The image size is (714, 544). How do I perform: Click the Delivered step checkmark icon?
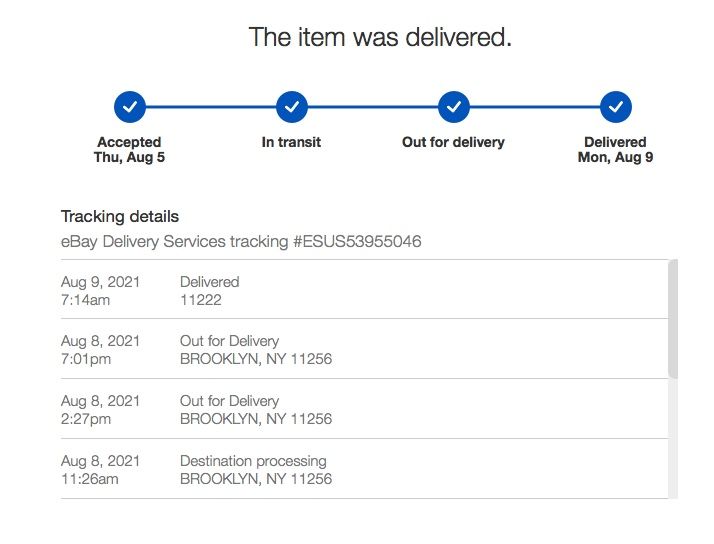click(x=615, y=106)
